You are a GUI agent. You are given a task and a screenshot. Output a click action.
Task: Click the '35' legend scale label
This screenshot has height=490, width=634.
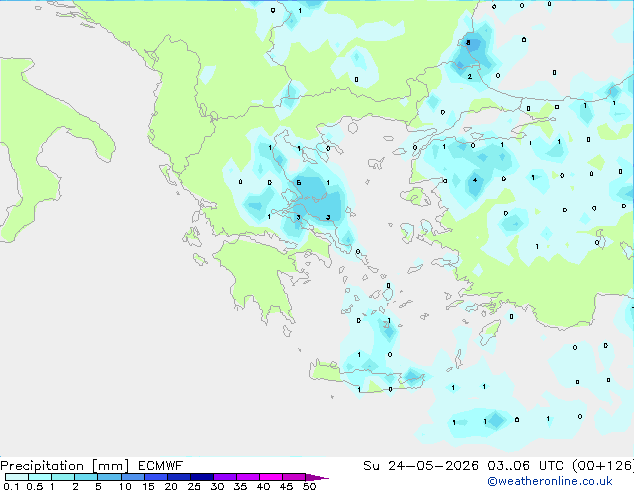point(241,486)
